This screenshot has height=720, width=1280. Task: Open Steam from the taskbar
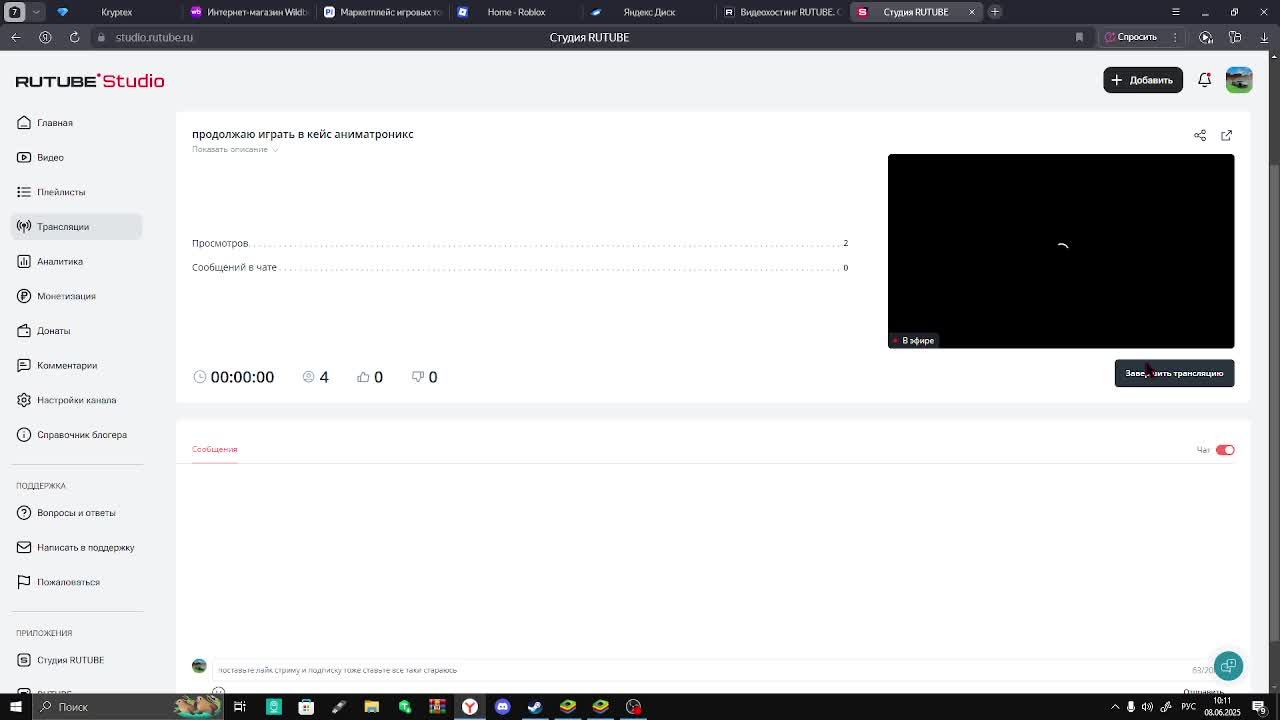535,707
